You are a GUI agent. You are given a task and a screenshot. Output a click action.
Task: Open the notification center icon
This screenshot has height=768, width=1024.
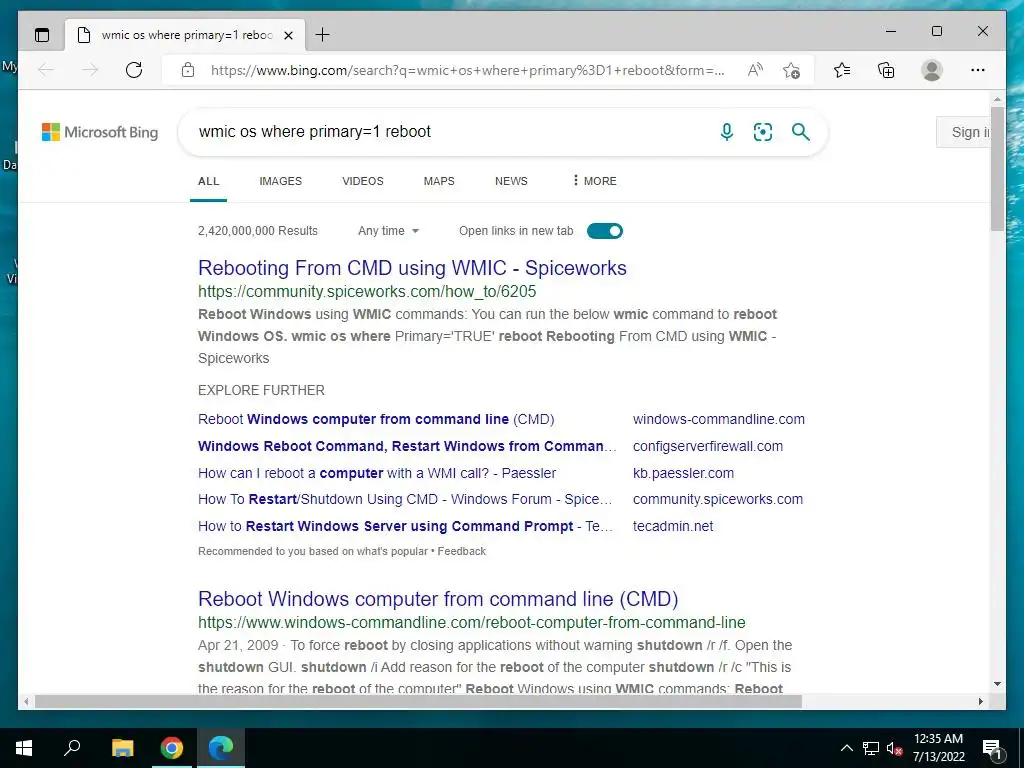[992, 748]
